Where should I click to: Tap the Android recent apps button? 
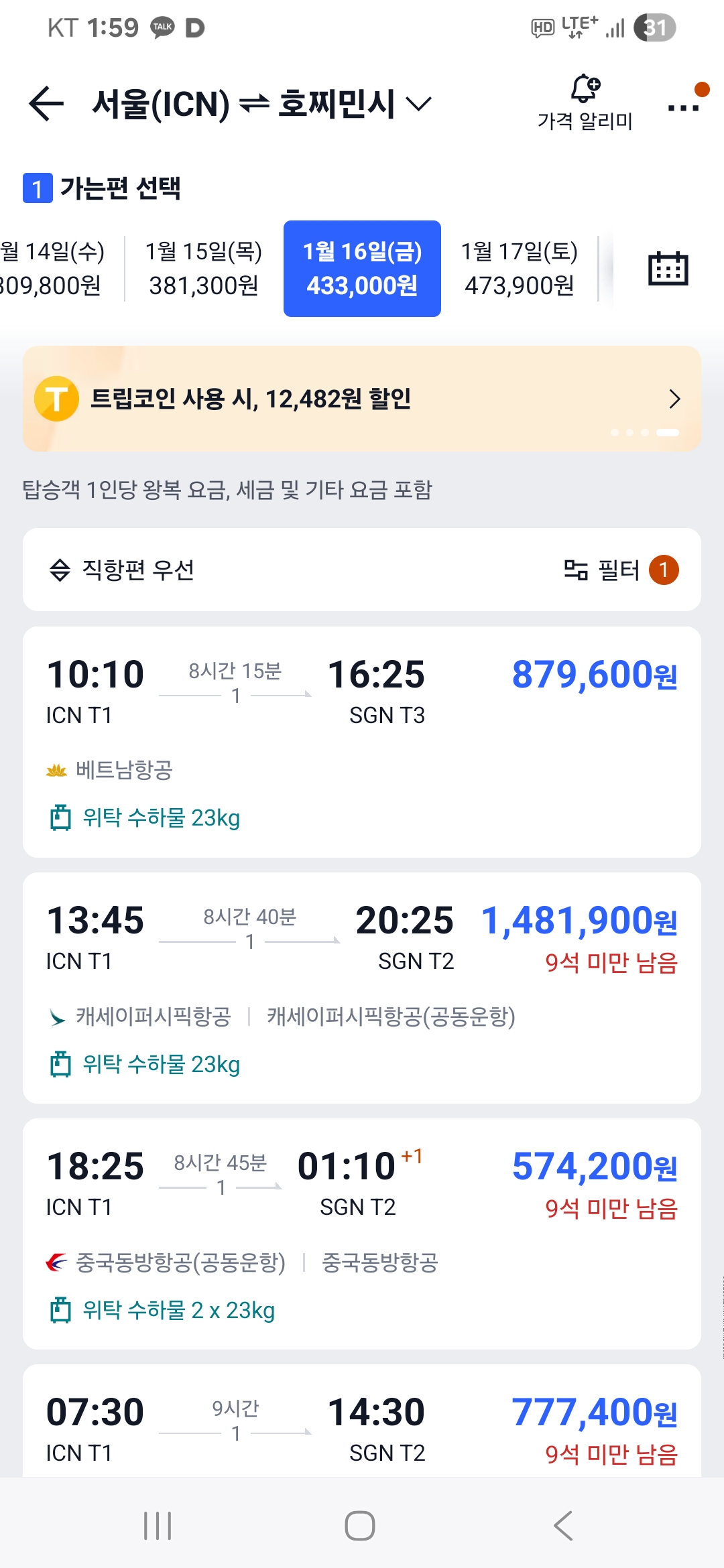158,1526
